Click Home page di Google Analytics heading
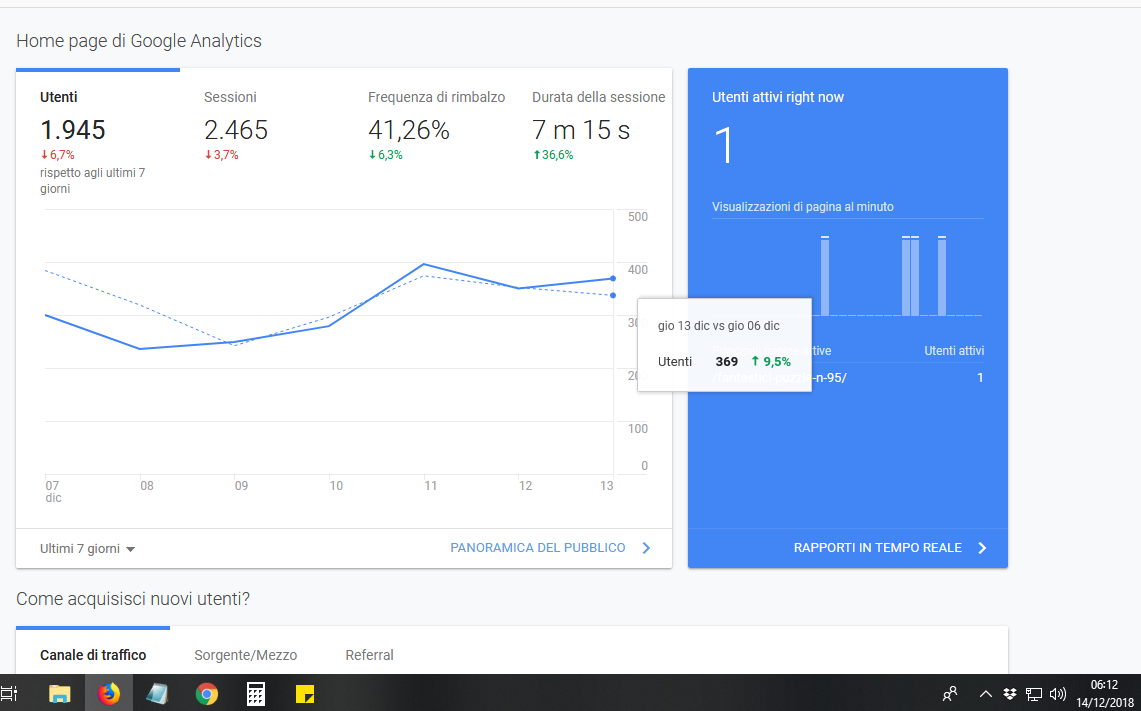 click(139, 41)
